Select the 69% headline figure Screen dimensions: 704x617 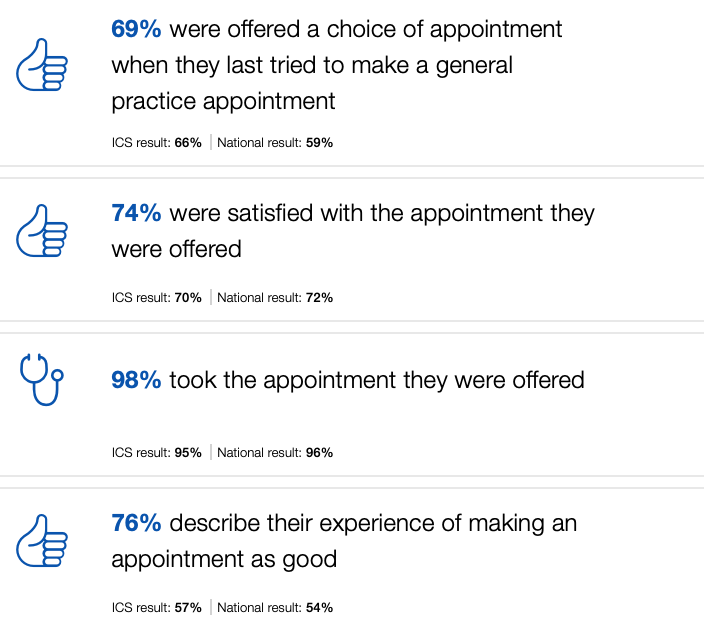coord(136,29)
